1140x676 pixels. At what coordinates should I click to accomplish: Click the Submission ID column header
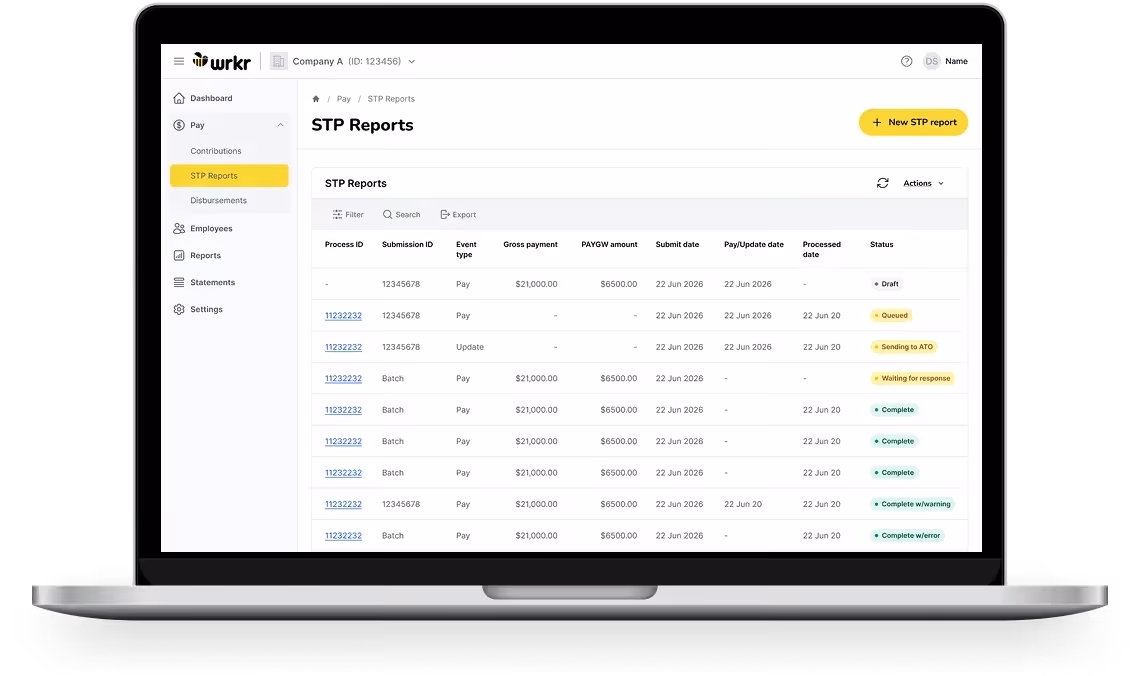(x=407, y=244)
